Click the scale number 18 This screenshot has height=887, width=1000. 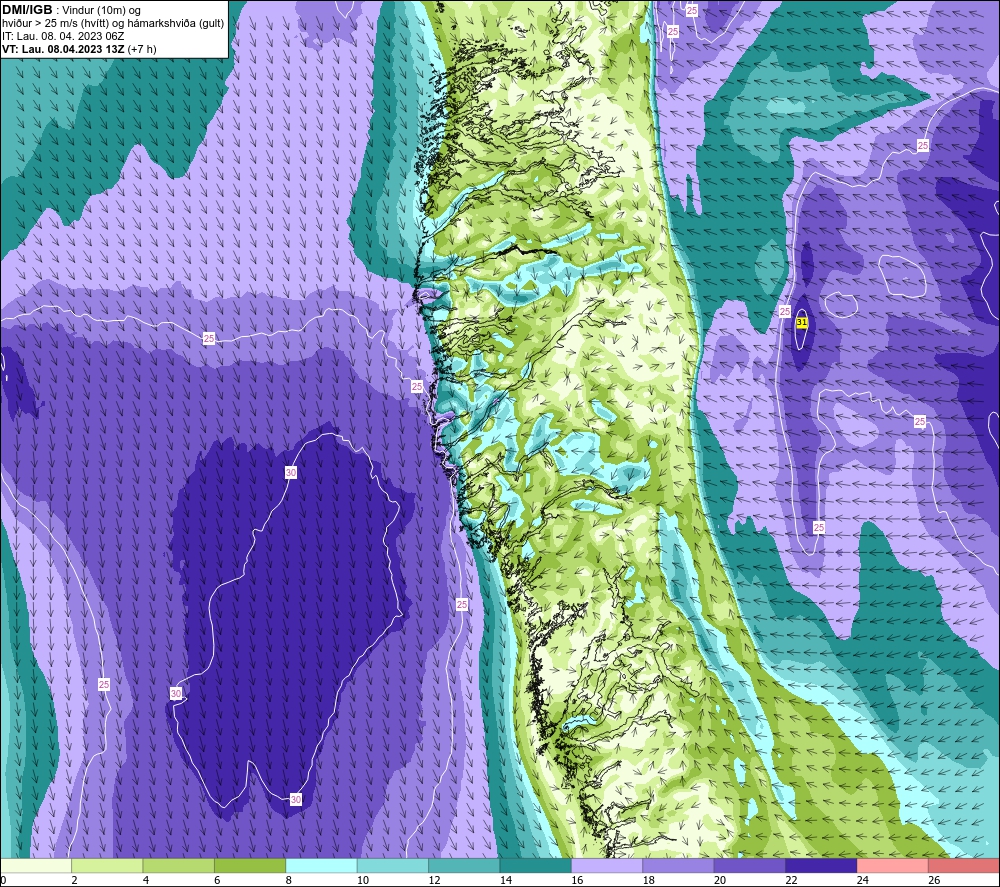[x=649, y=880]
